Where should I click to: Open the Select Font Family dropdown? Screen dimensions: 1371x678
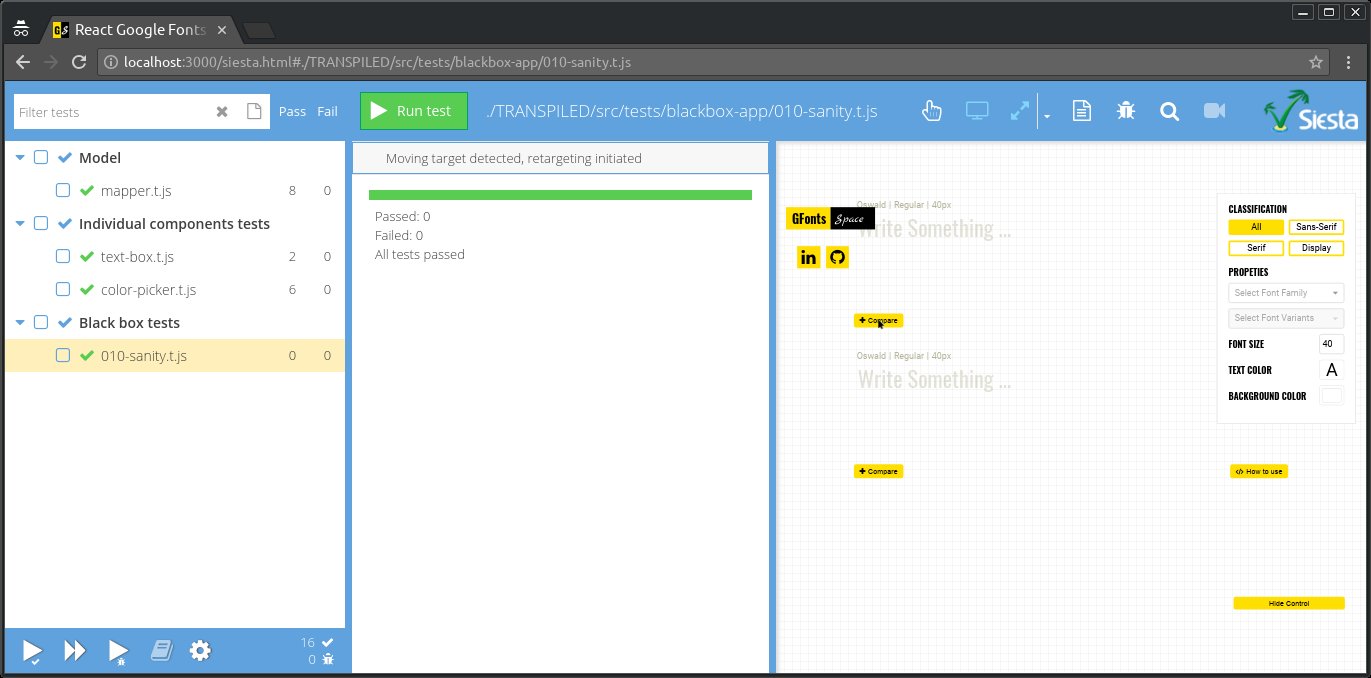click(1286, 293)
